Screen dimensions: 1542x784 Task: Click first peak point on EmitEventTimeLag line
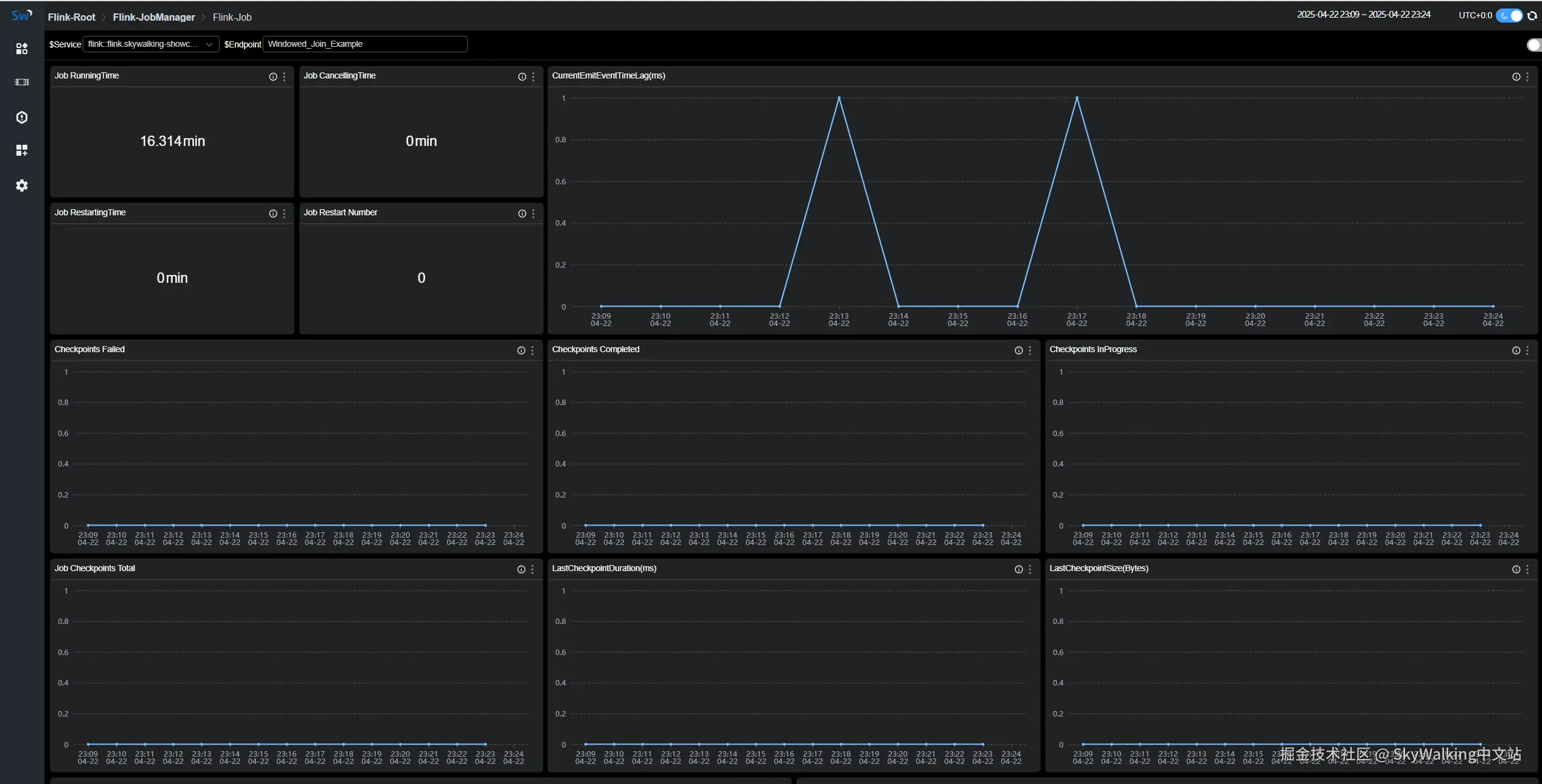(x=839, y=97)
